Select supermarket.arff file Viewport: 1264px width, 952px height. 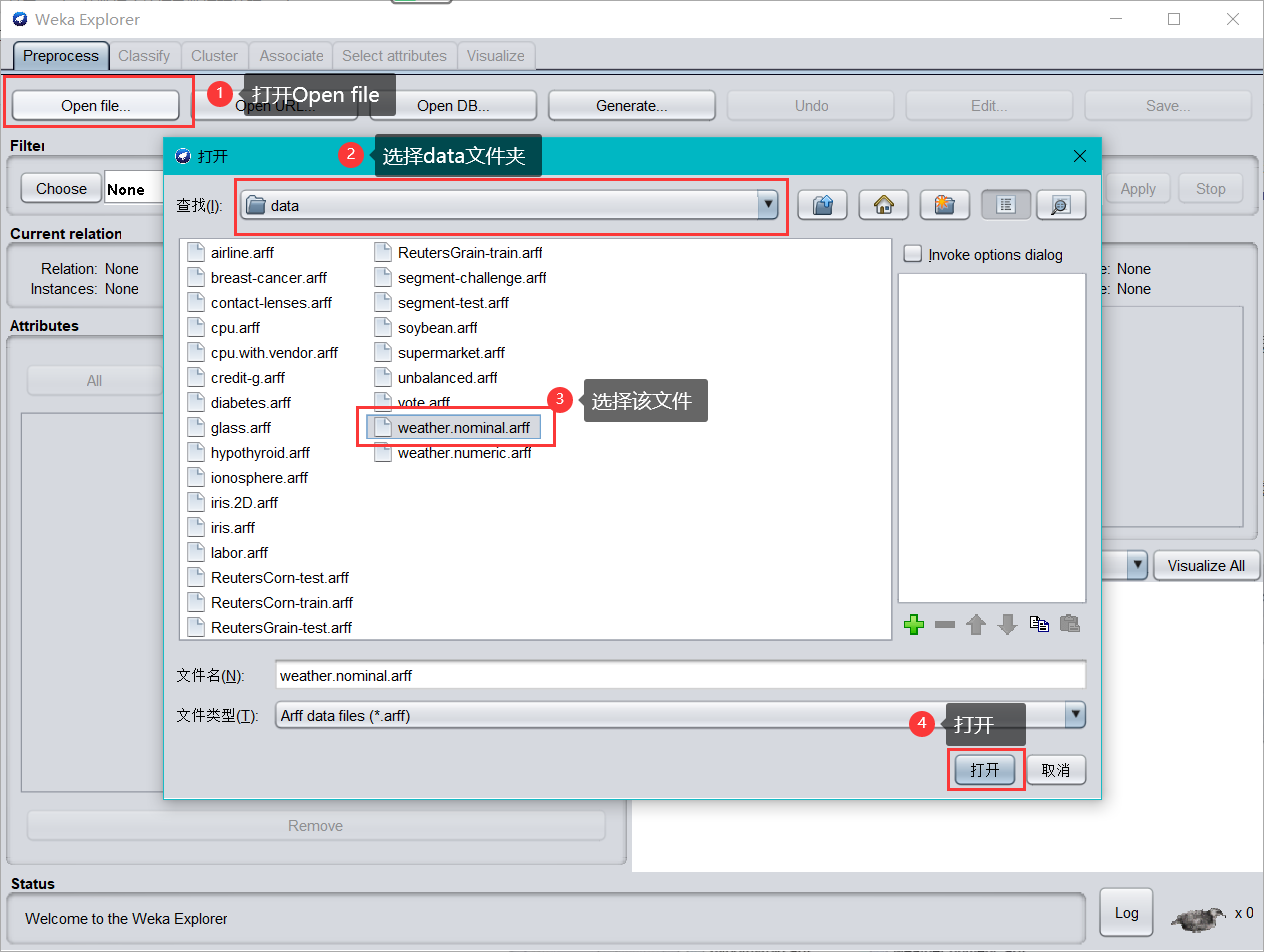pos(440,353)
